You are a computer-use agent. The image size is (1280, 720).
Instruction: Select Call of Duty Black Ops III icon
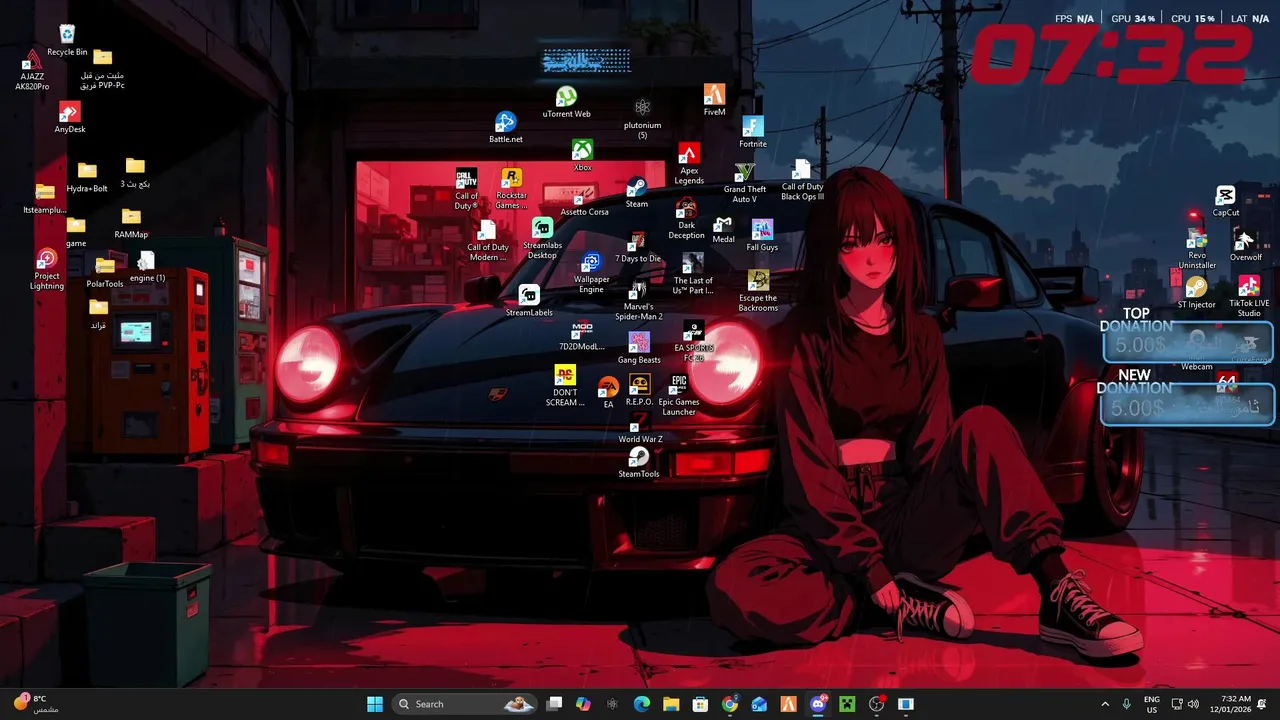tap(802, 181)
